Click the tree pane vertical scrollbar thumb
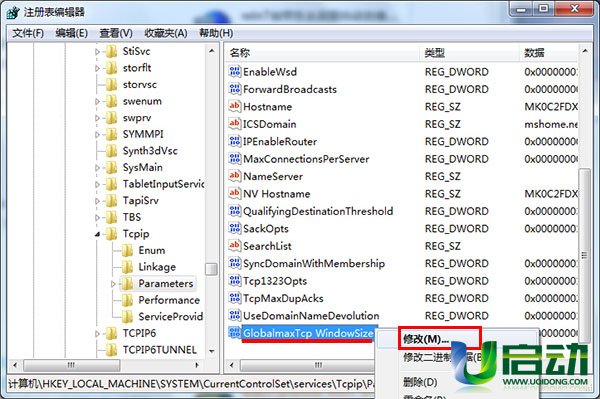Screen dimensions: 600x399 point(211,269)
